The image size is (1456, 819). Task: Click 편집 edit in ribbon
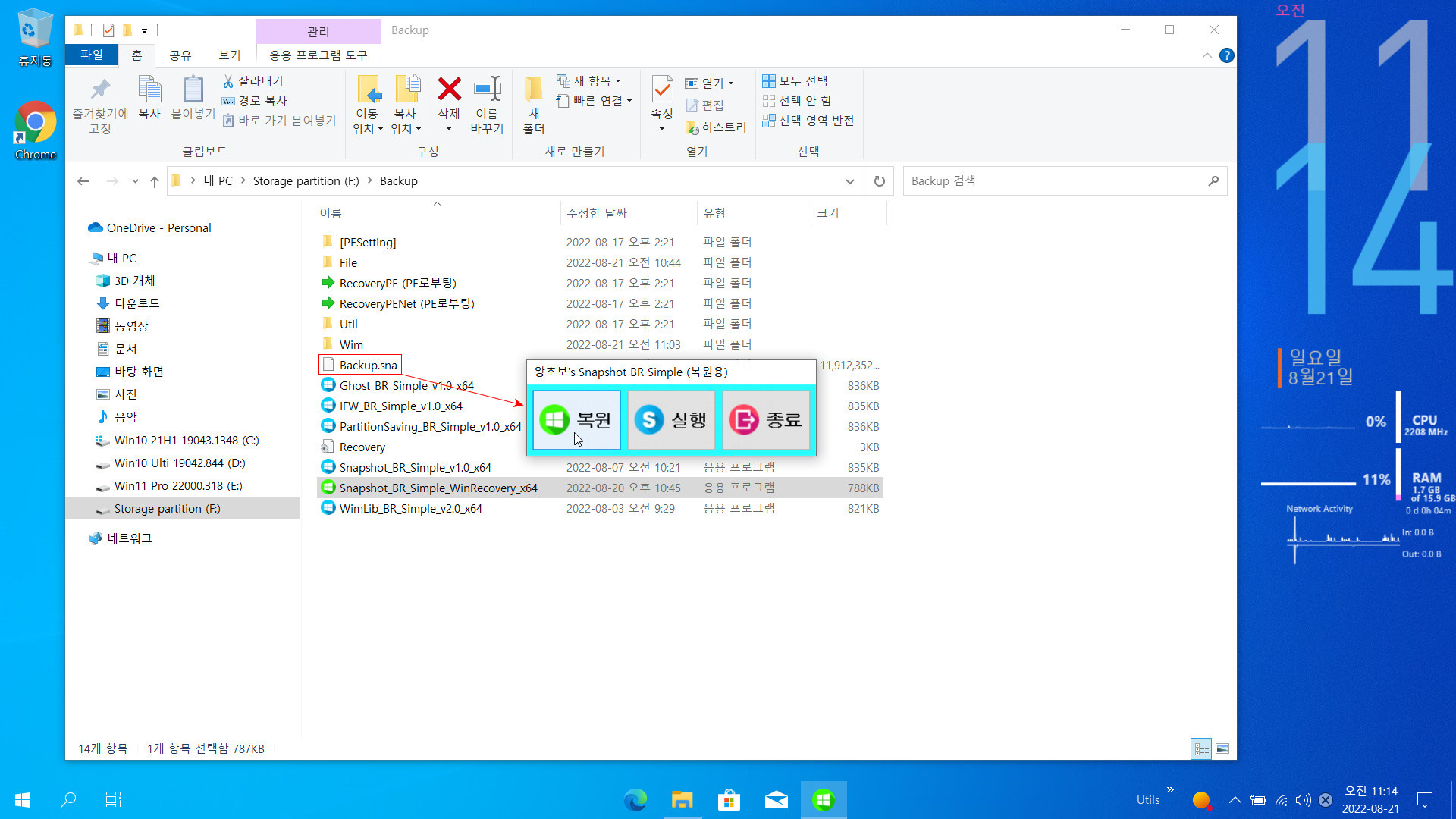[x=704, y=105]
